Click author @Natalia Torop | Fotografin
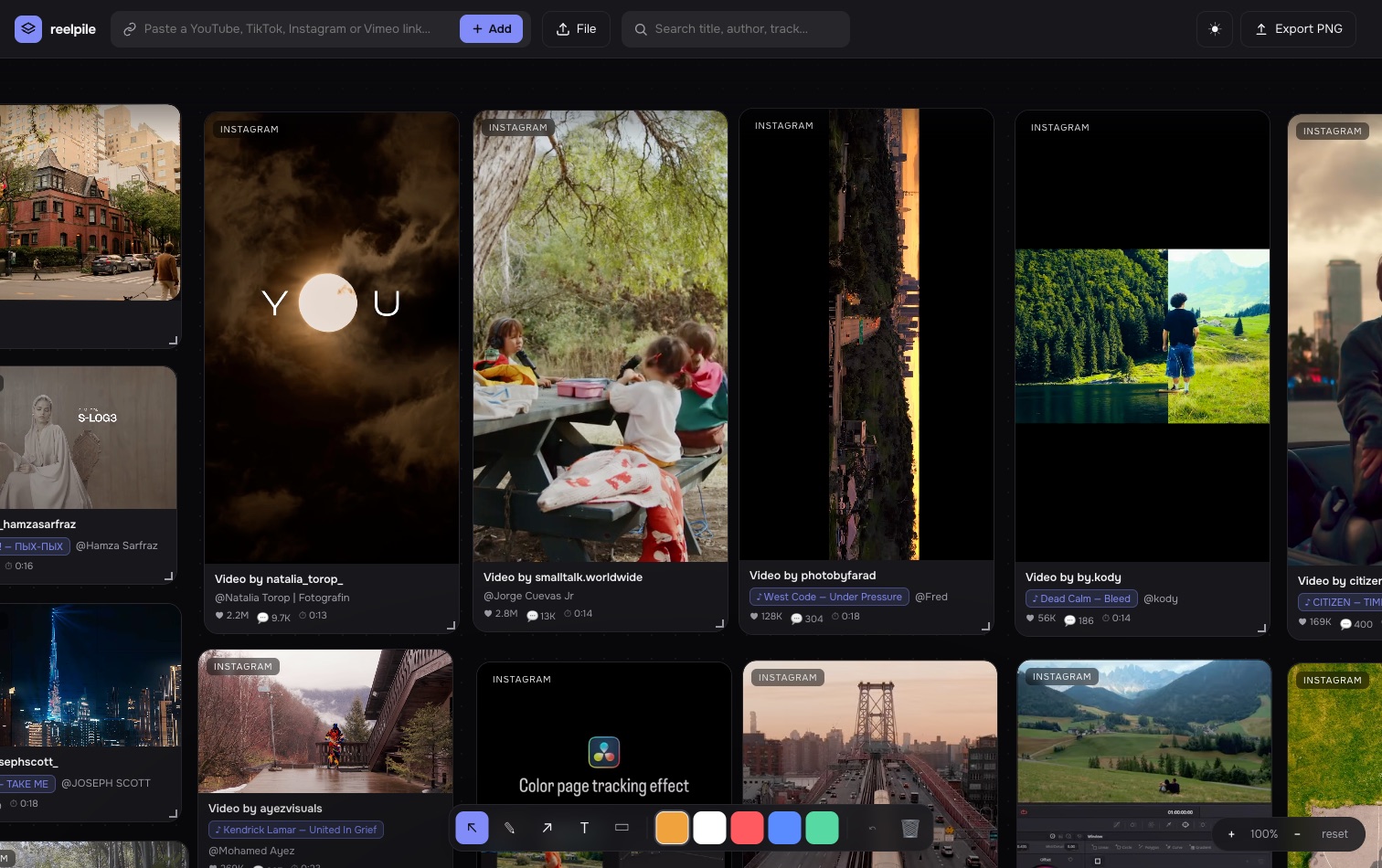Screen dimensions: 1382x868 282,598
